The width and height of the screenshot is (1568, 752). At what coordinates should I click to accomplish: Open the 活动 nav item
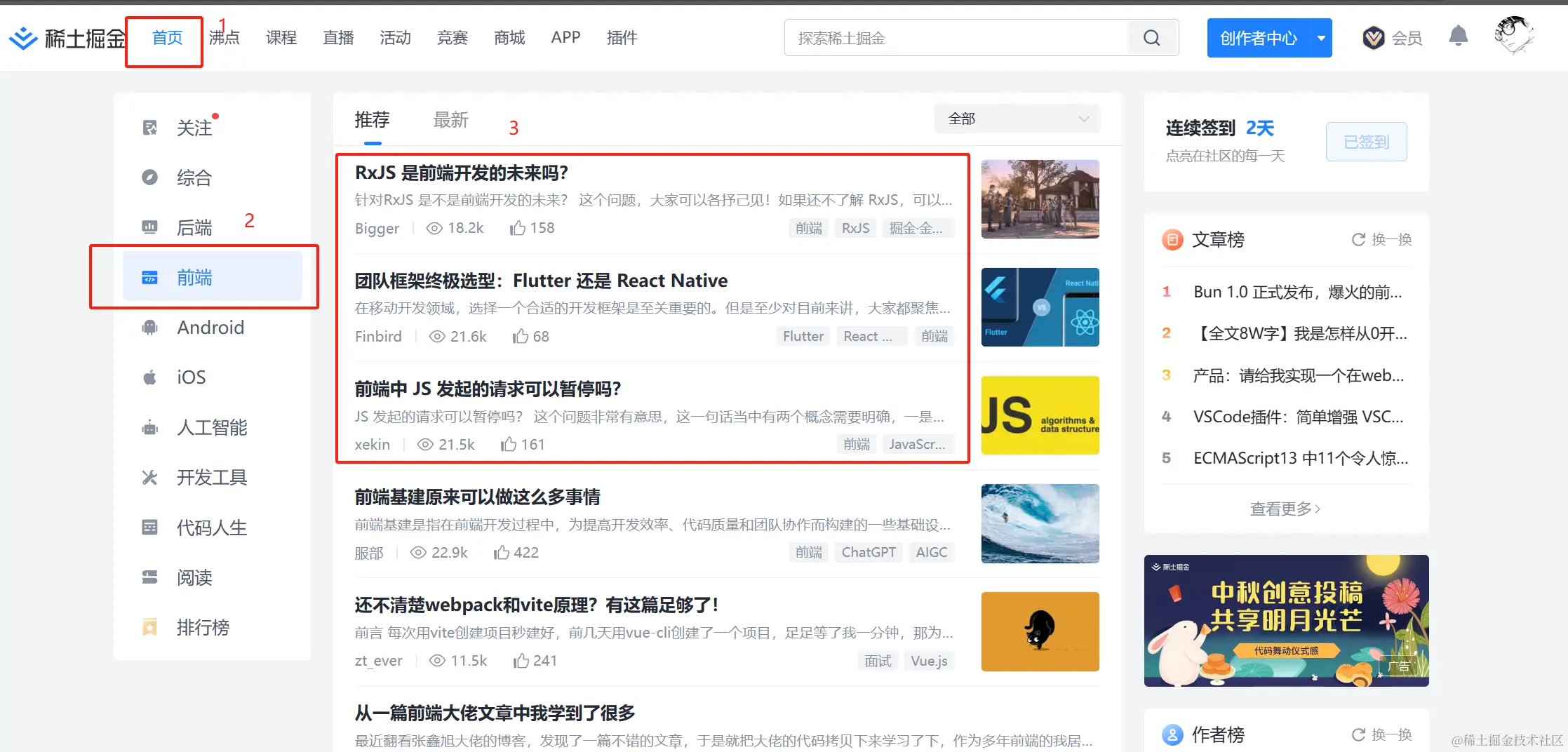[x=396, y=38]
